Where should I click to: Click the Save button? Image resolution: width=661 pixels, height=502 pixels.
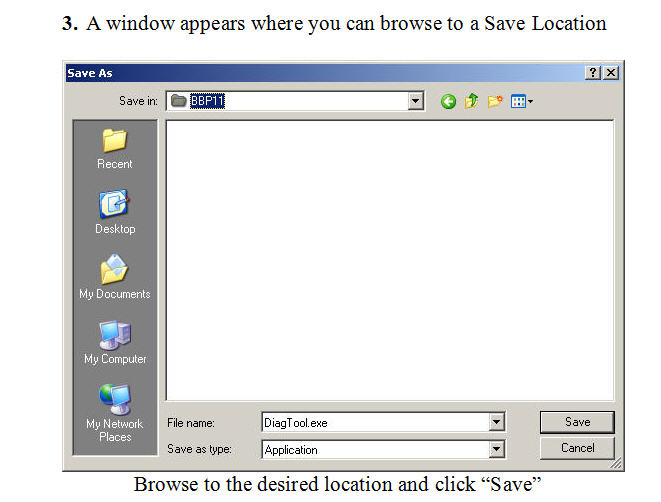[x=577, y=422]
